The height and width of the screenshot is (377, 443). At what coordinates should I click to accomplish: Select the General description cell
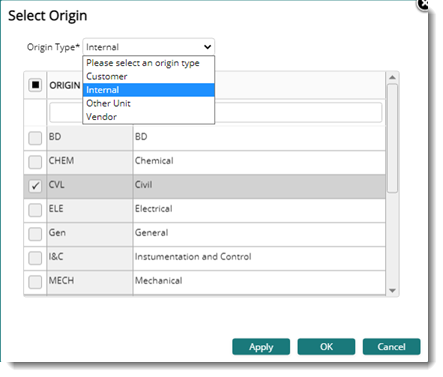[x=259, y=234]
